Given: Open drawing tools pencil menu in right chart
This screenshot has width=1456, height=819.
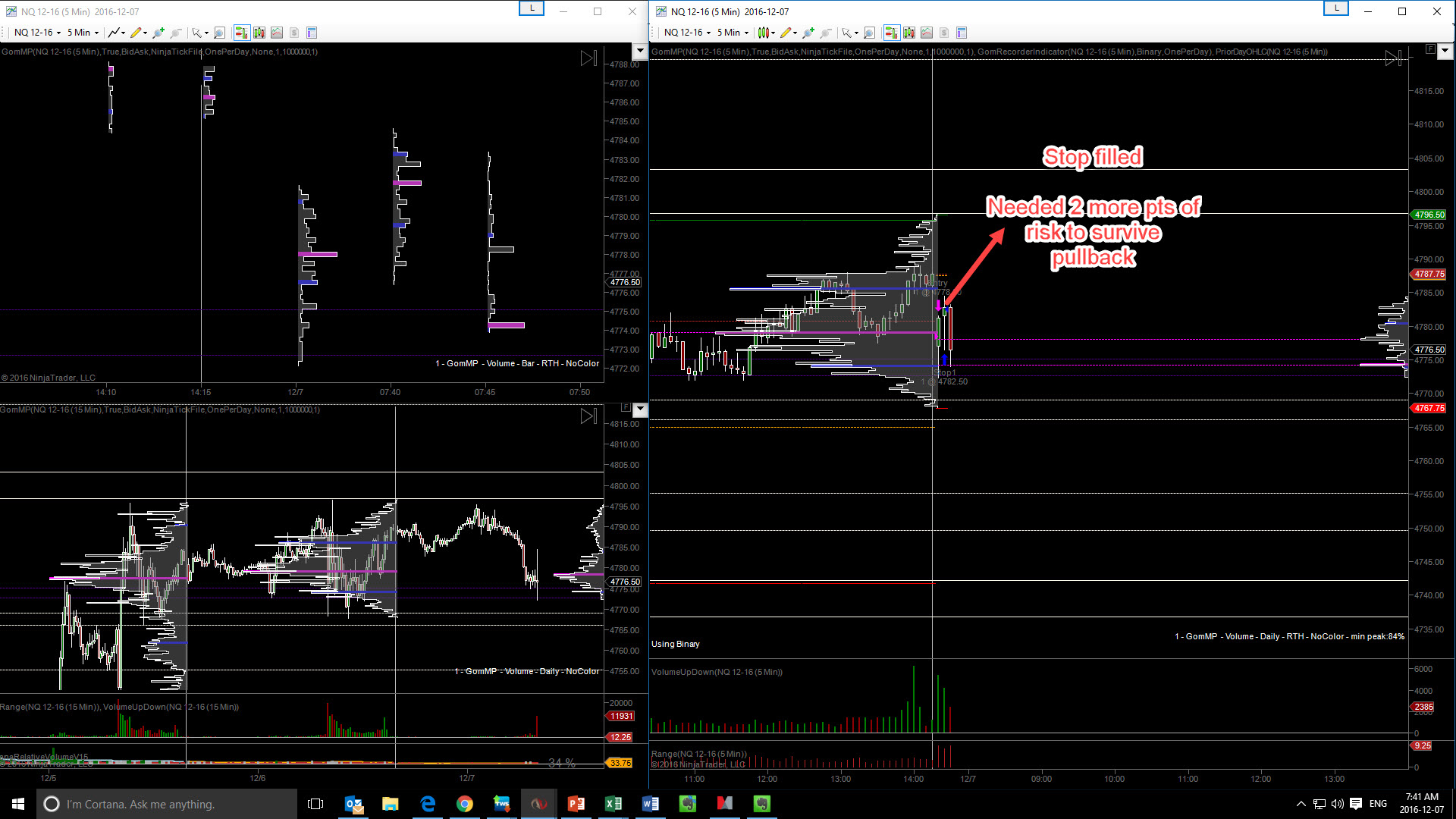Looking at the screenshot, I should point(788,33).
